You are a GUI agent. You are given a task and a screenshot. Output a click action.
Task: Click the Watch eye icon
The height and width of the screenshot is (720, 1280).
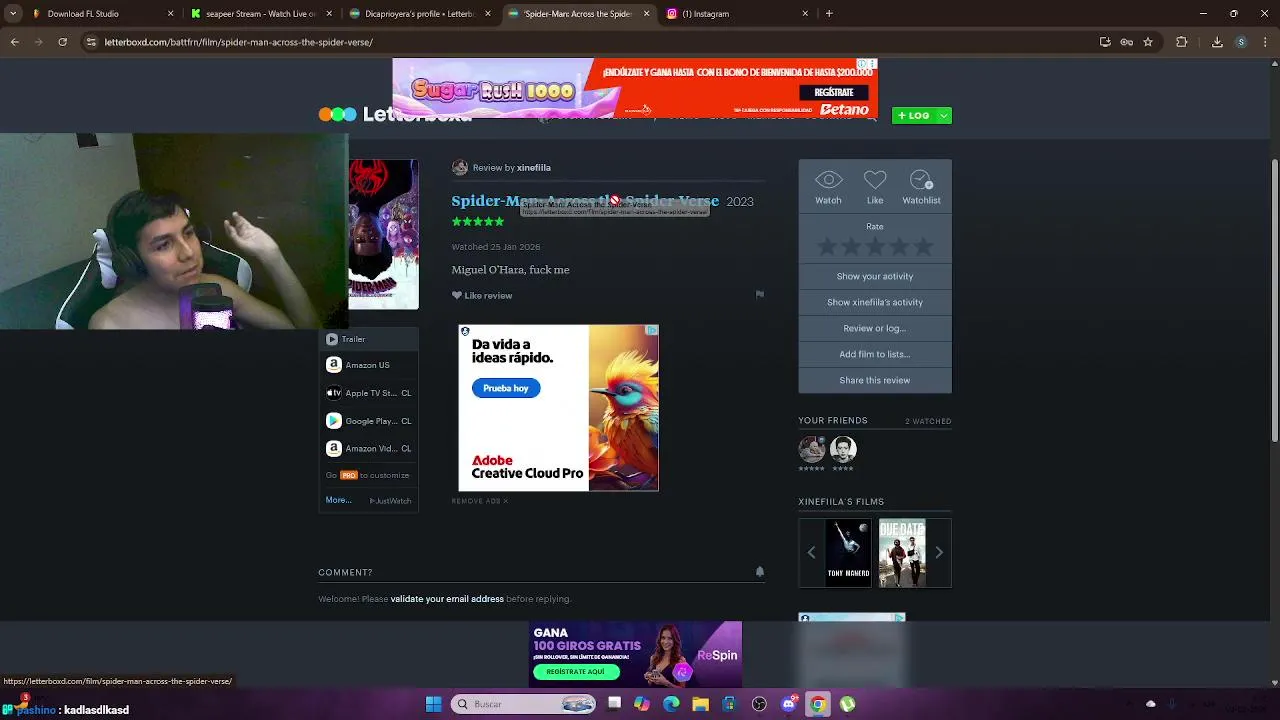[828, 180]
